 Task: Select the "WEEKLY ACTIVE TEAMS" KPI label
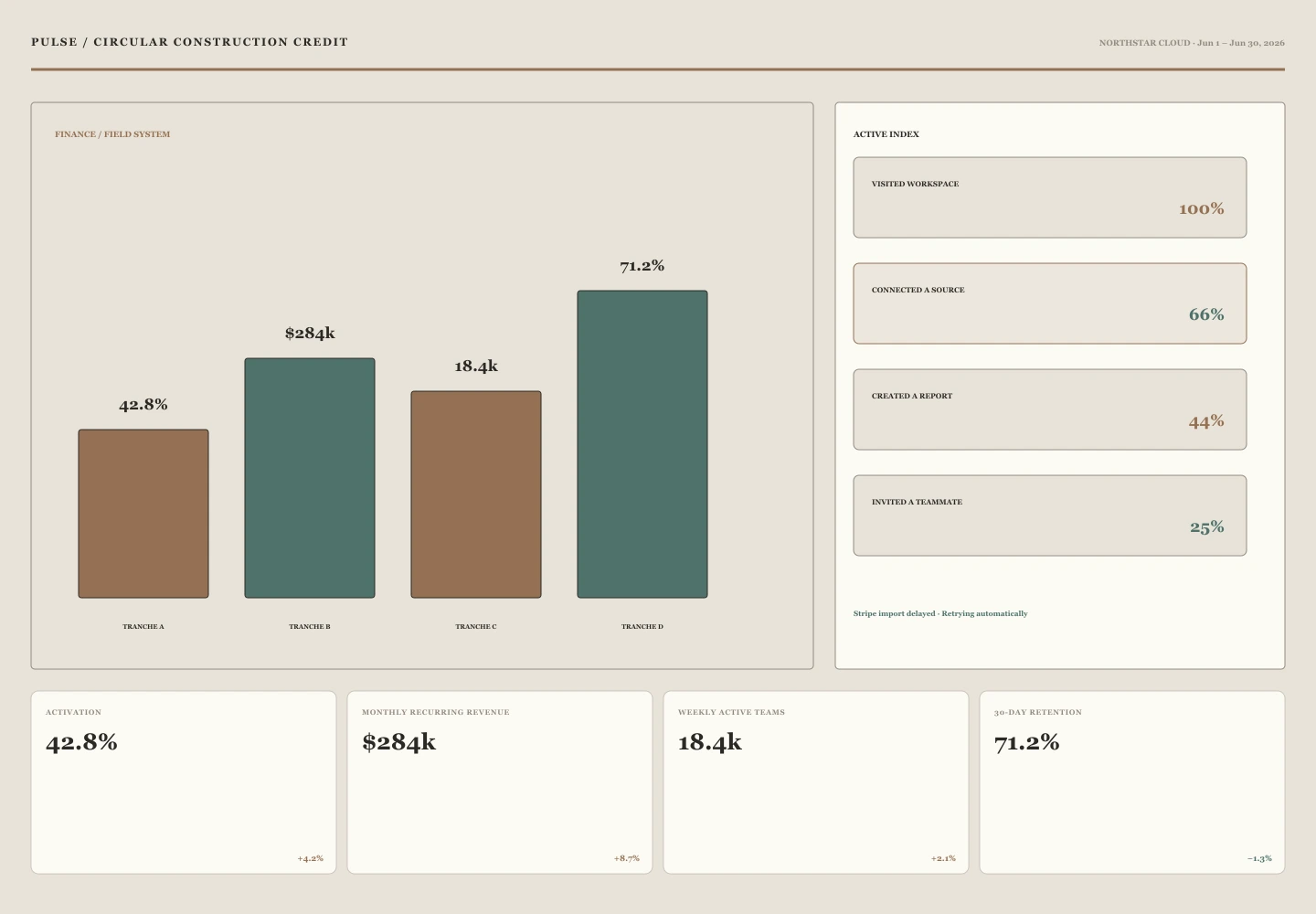731,712
